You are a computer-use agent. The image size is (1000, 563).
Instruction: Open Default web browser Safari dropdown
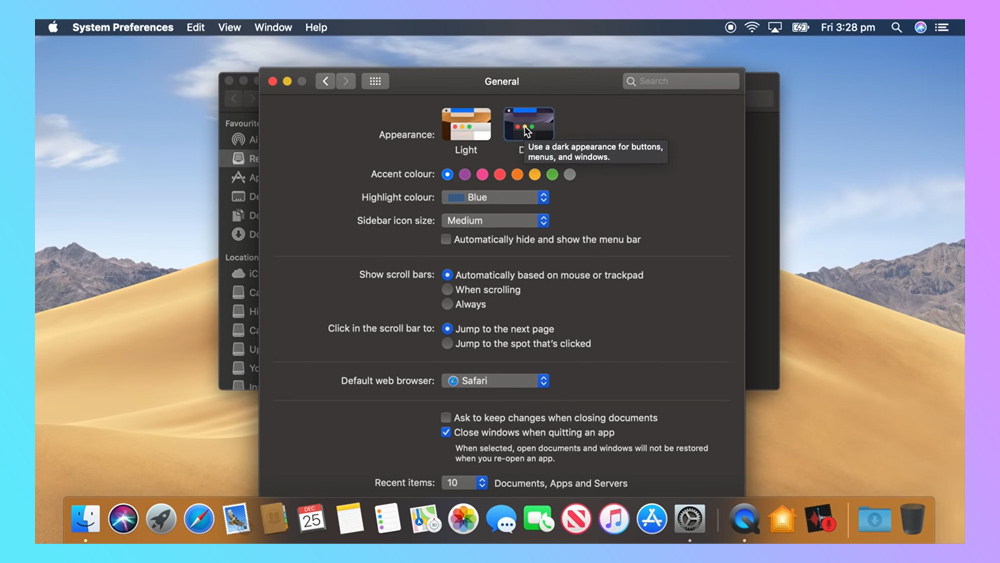coord(495,381)
